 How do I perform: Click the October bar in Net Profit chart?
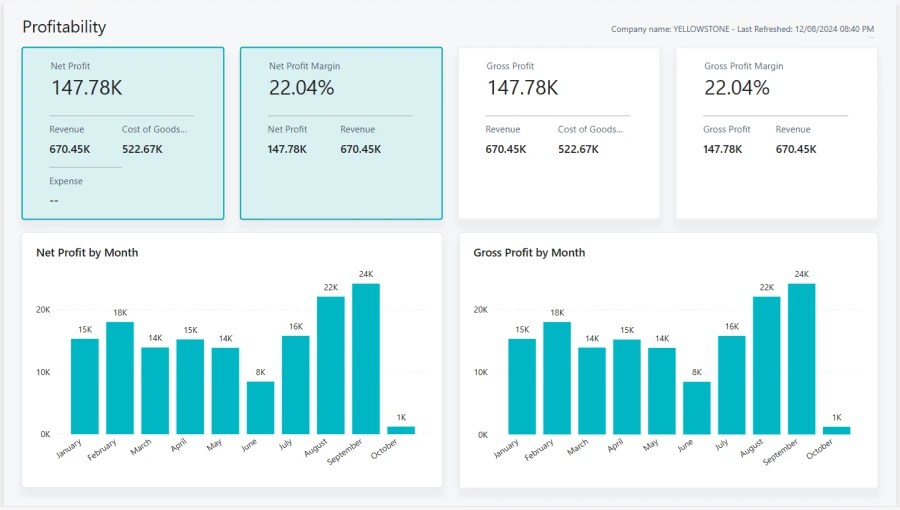[x=401, y=430]
